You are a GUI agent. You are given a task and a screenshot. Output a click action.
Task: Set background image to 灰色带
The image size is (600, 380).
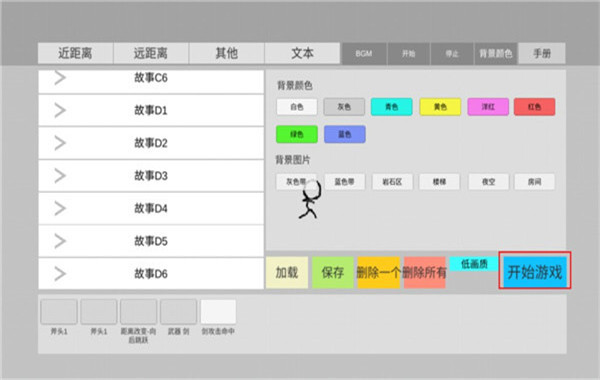coord(296,182)
